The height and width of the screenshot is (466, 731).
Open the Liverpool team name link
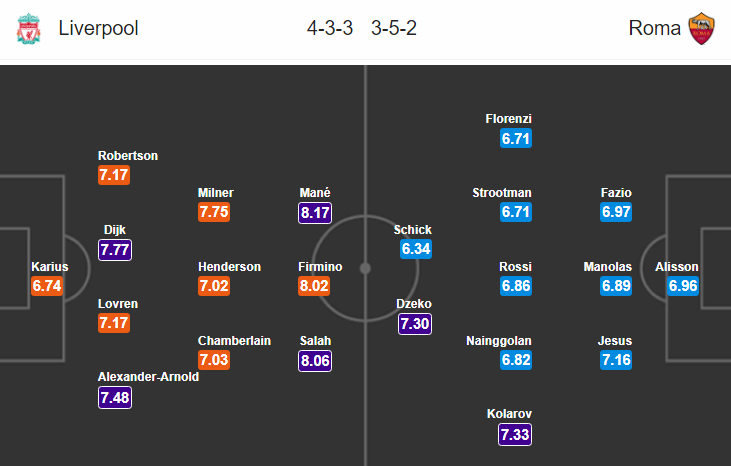coord(98,28)
